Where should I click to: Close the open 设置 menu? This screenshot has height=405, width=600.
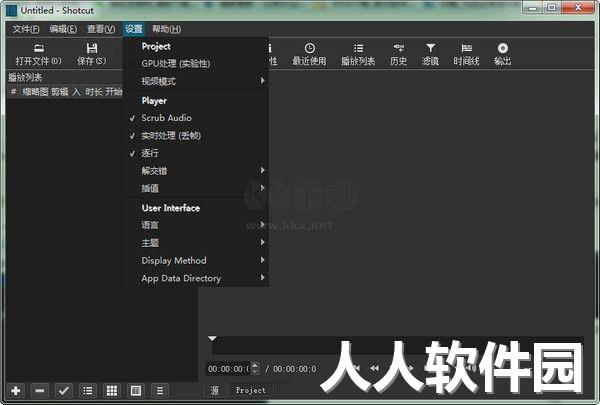(x=134, y=29)
